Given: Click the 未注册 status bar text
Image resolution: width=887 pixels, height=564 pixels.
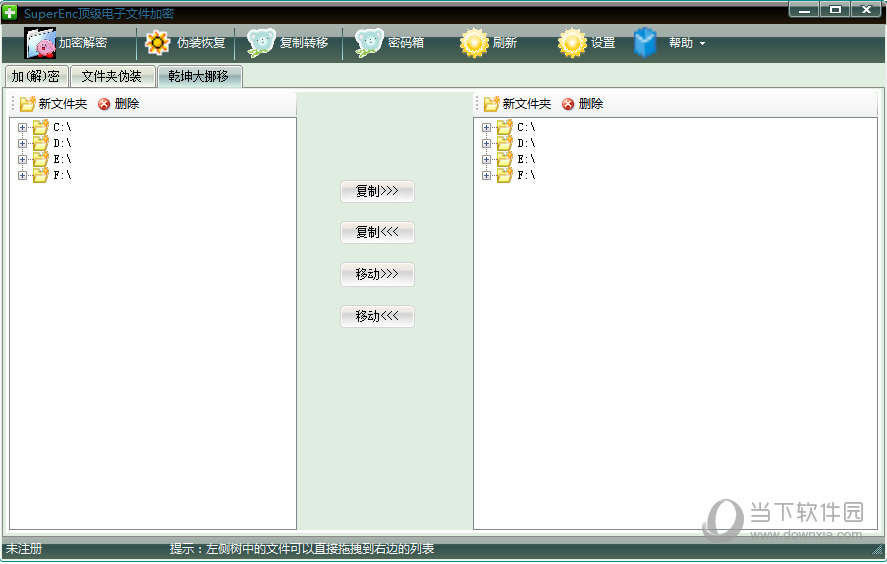Looking at the screenshot, I should pos(24,549).
